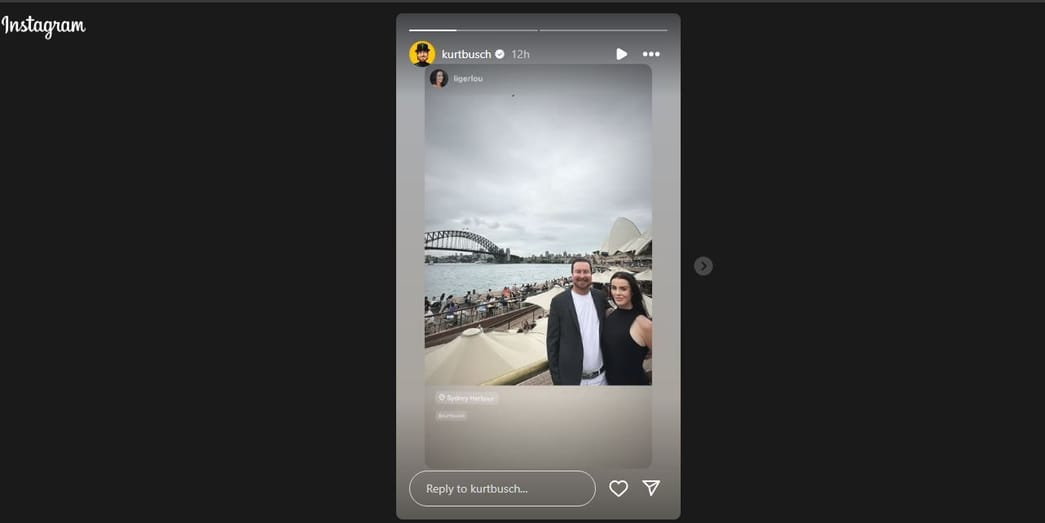Click the 12h timestamp
Viewport: 1045px width, 523px height.
point(521,54)
